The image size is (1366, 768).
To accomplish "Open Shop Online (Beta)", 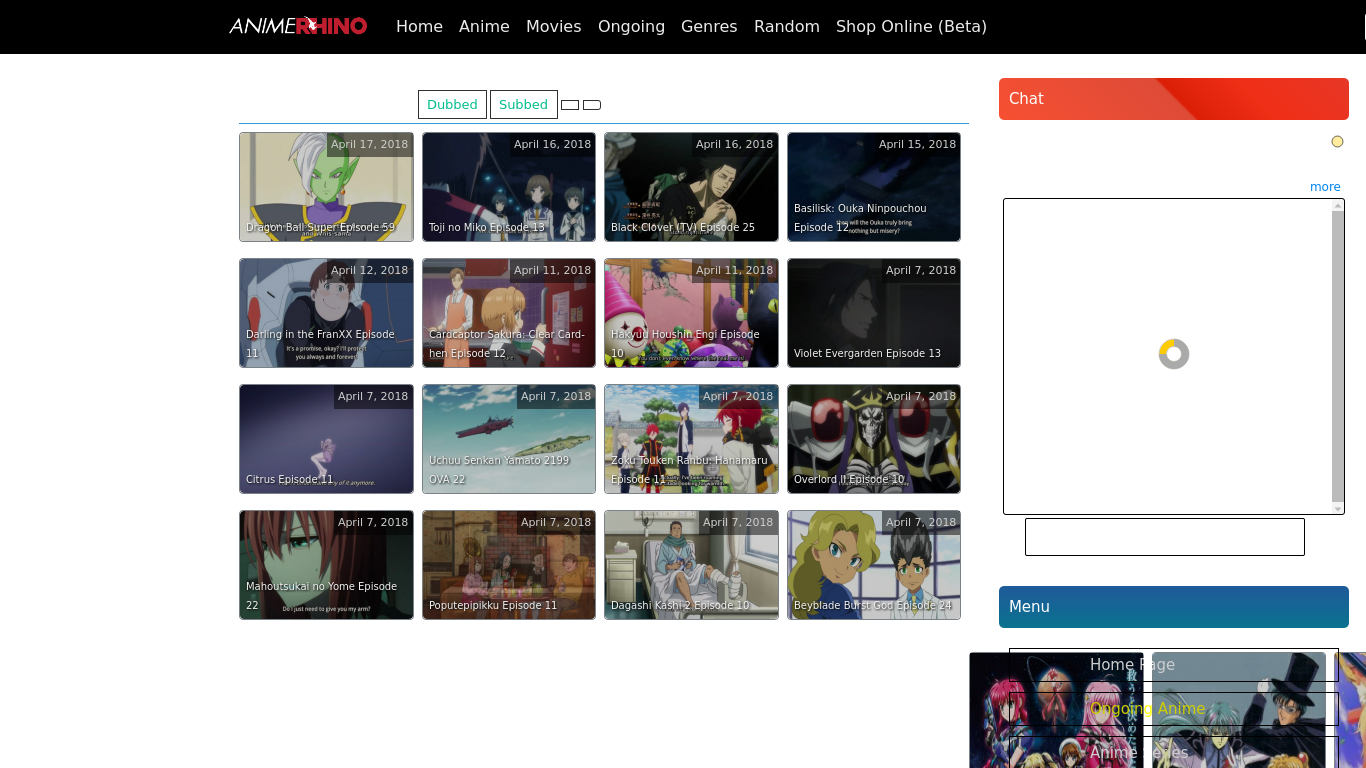I will pos(911,27).
